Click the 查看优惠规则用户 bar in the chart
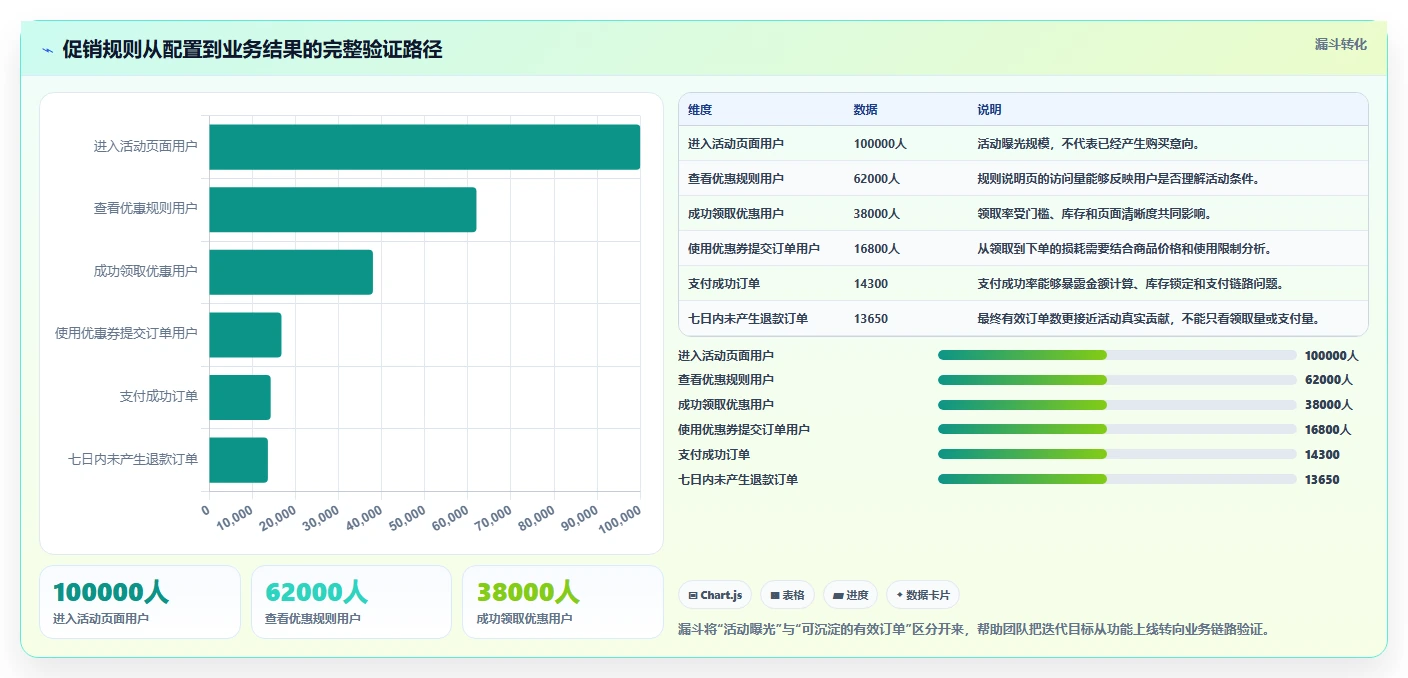The height and width of the screenshot is (678, 1408). tap(342, 209)
